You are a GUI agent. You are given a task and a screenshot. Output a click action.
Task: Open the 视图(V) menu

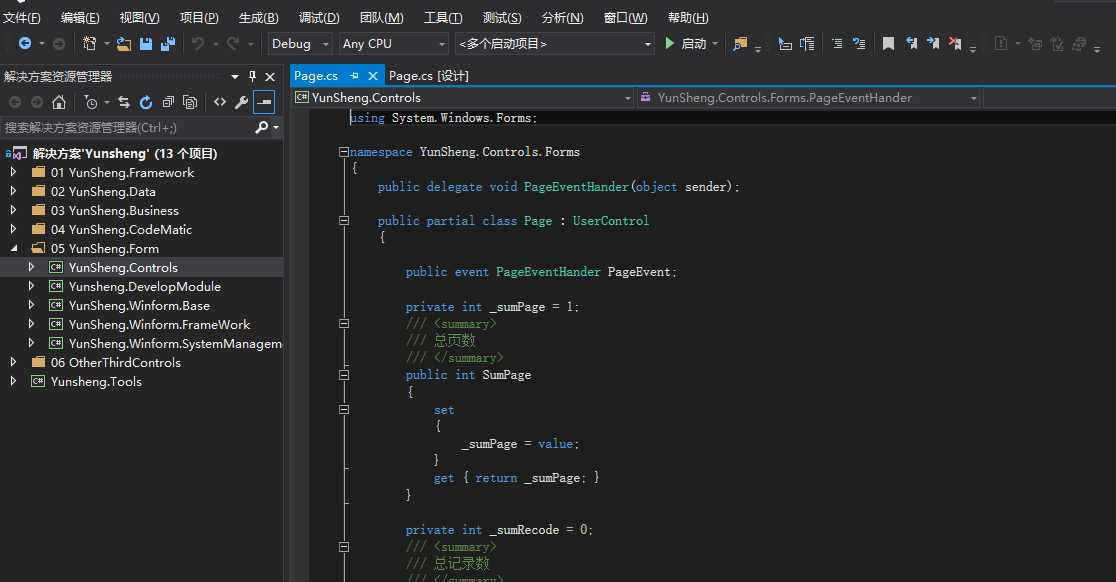(x=140, y=18)
